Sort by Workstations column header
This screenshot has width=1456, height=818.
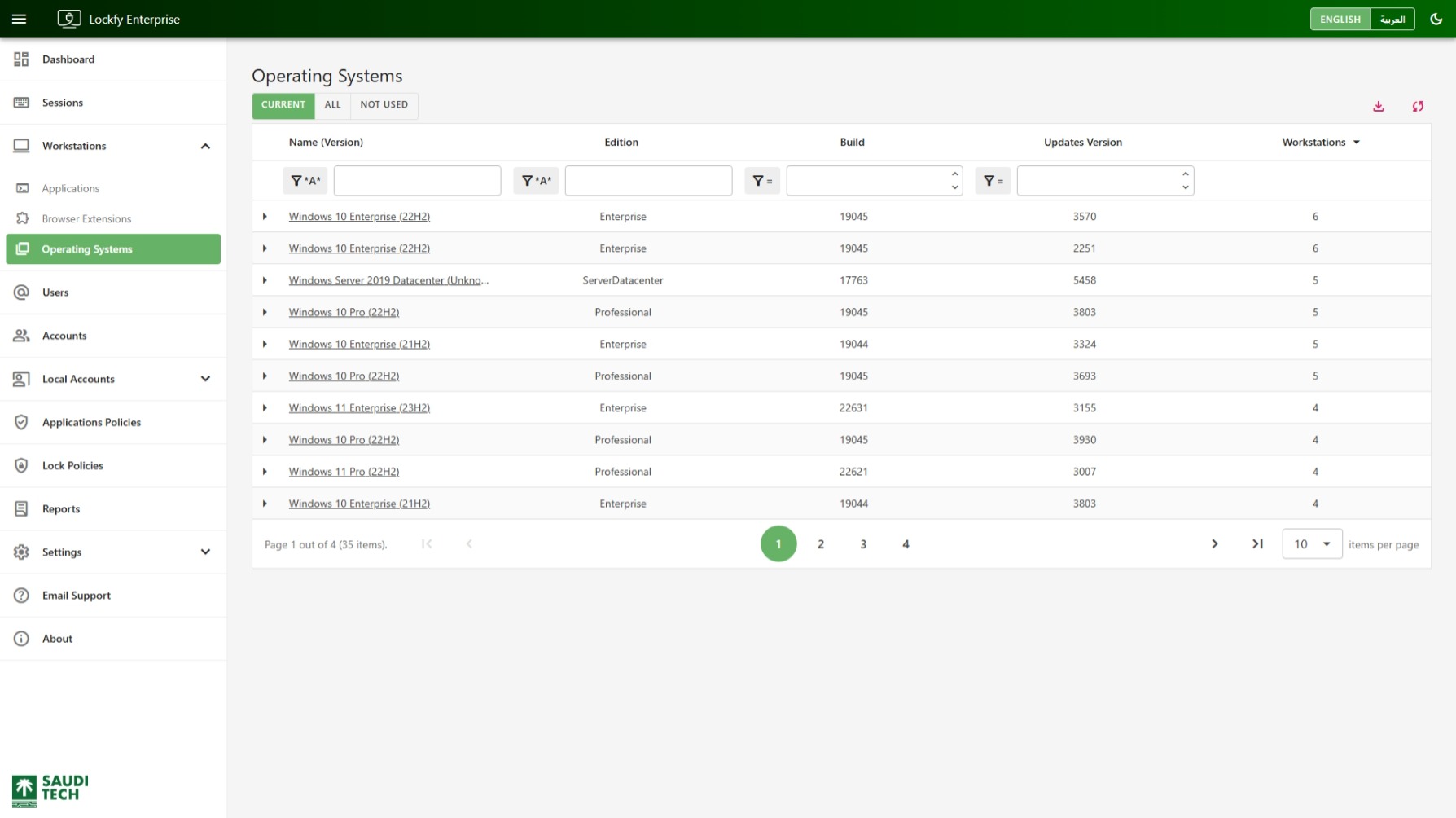1321,142
